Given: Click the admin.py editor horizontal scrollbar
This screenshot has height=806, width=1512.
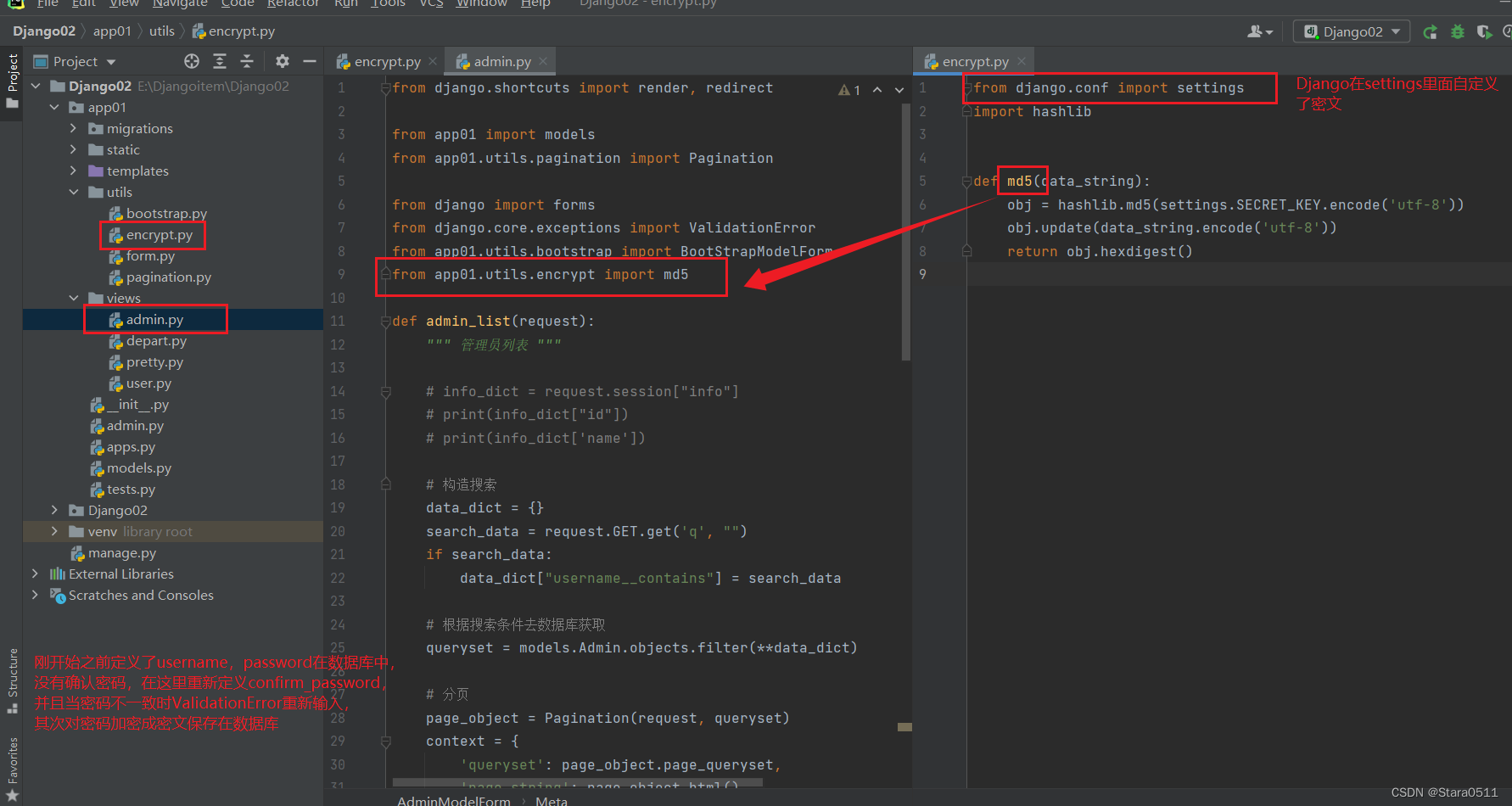Looking at the screenshot, I should click(x=577, y=783).
